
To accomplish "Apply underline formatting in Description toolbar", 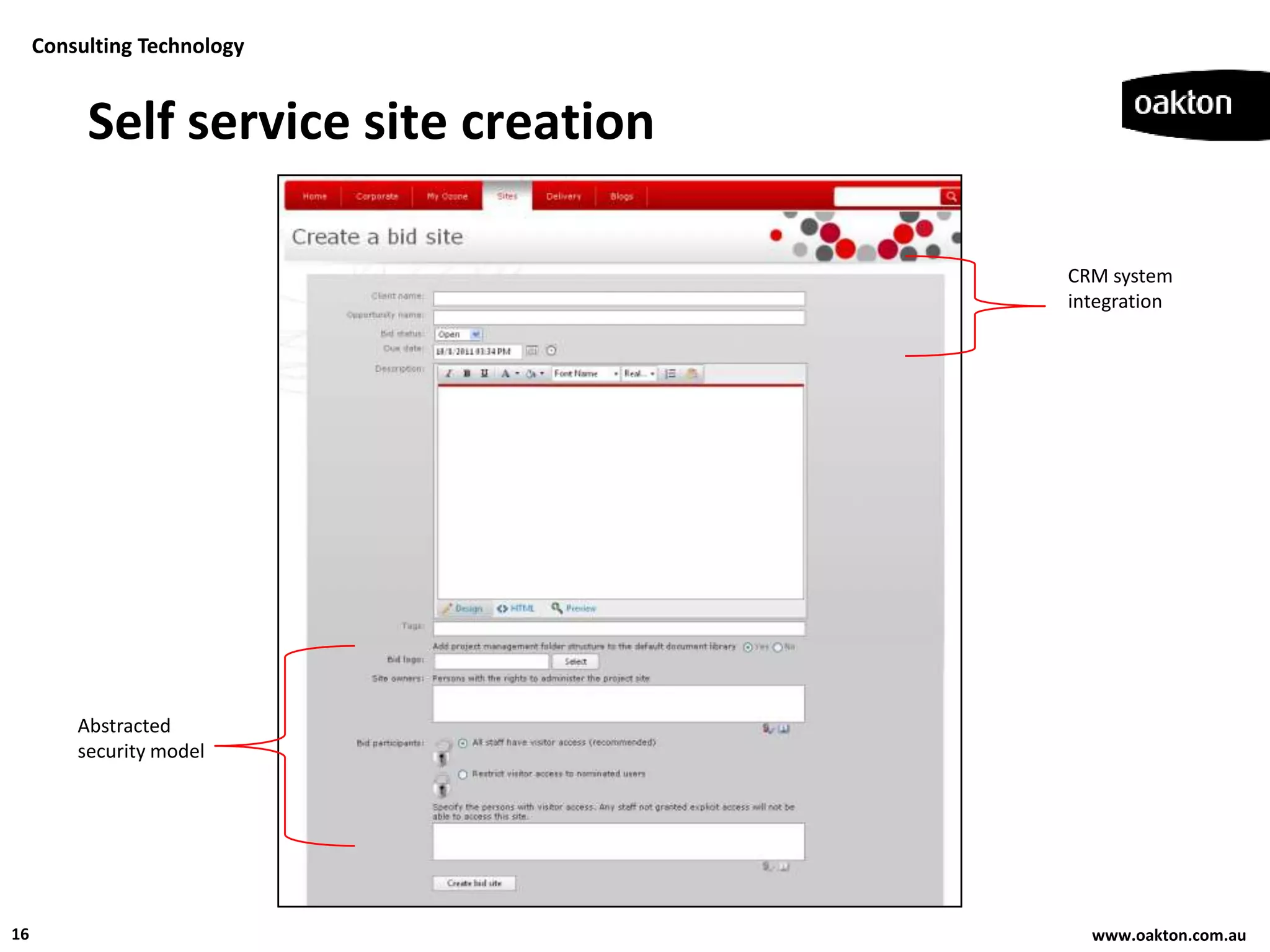I will [x=484, y=373].
